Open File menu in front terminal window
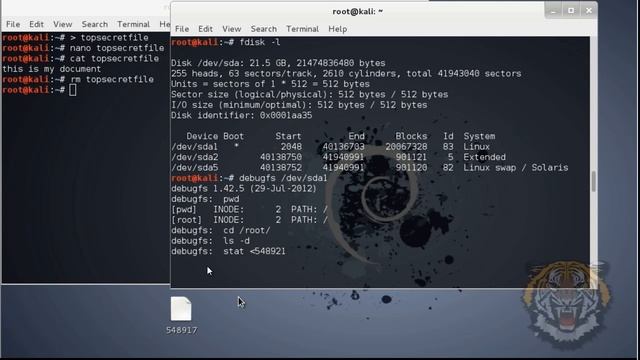640x360 pixels. click(x=182, y=29)
